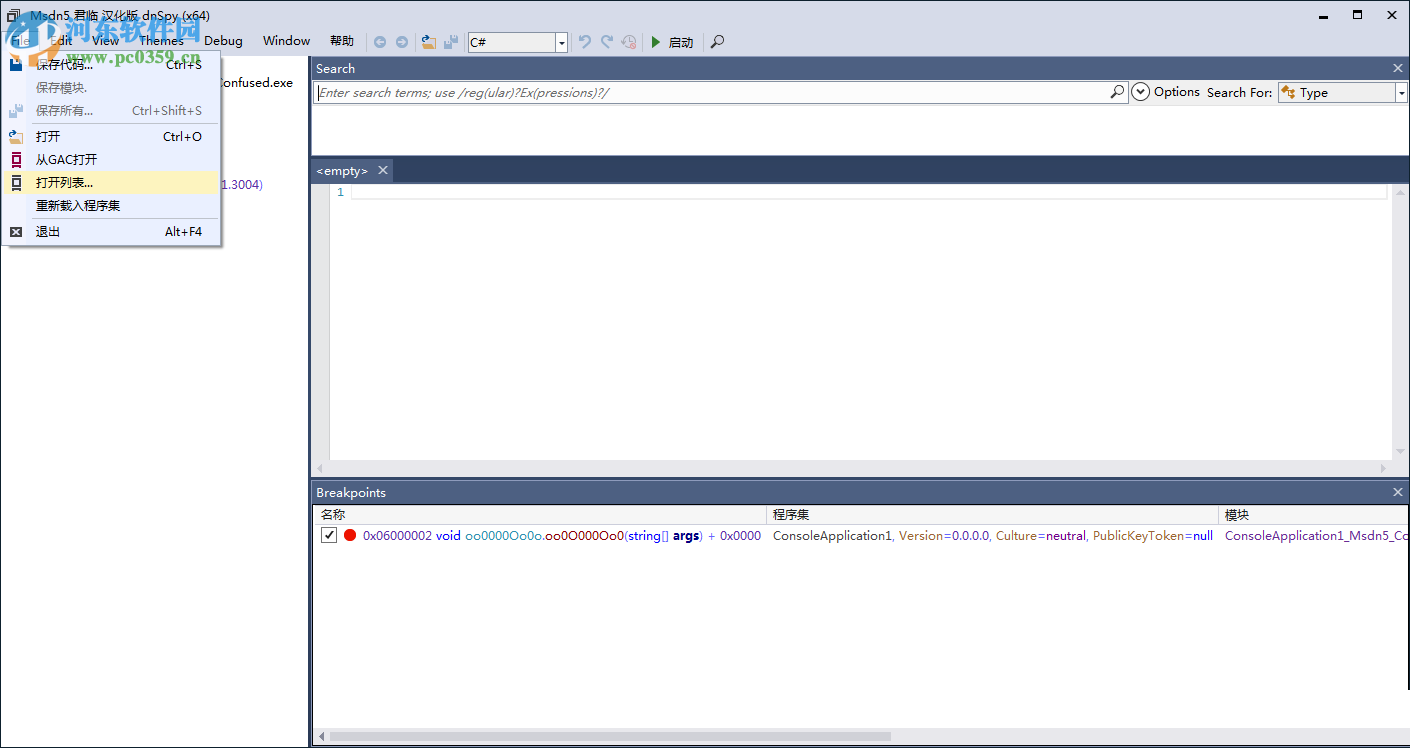Click the save-all disk icon in toolbar
The width and height of the screenshot is (1410, 748).
tap(451, 42)
